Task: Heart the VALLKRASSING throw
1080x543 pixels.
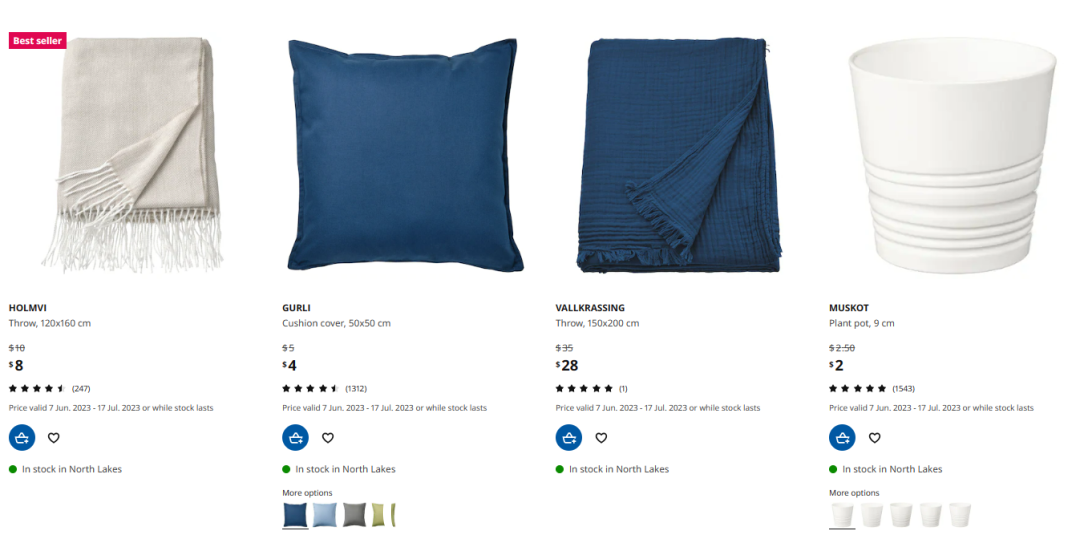Action: [x=601, y=438]
